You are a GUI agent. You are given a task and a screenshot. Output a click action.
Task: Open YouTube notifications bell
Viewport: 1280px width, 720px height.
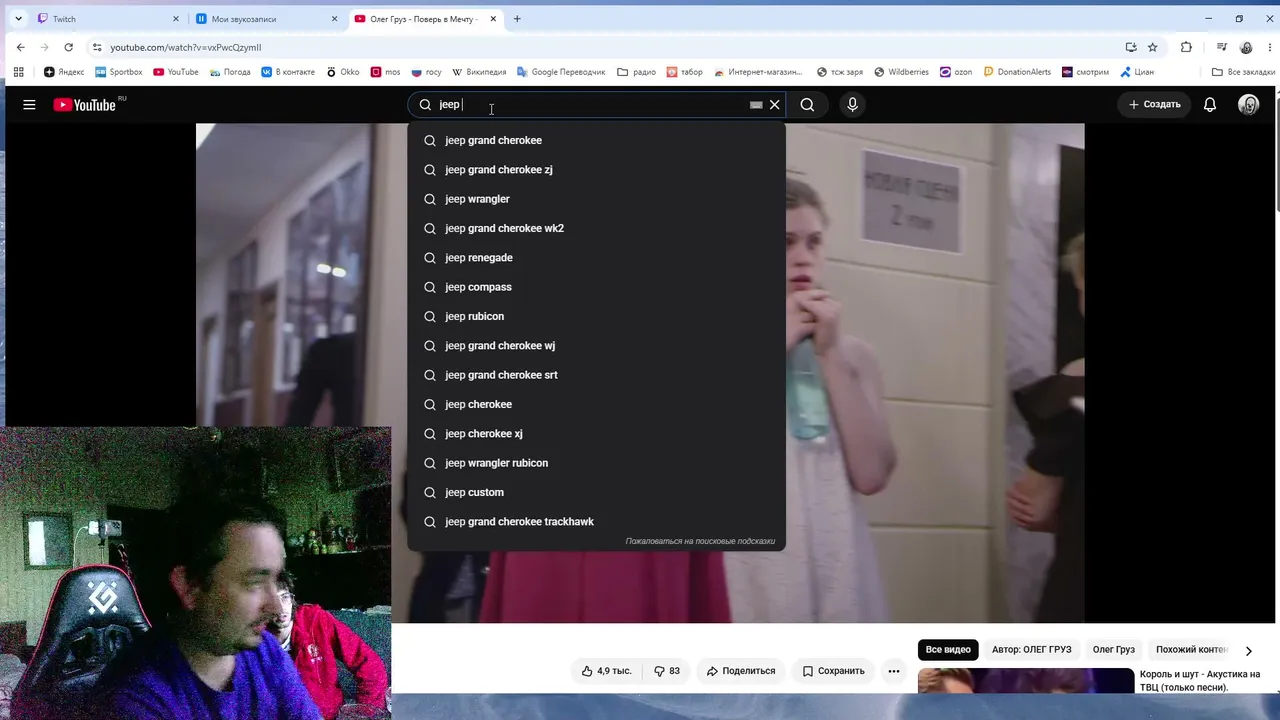pyautogui.click(x=1210, y=105)
